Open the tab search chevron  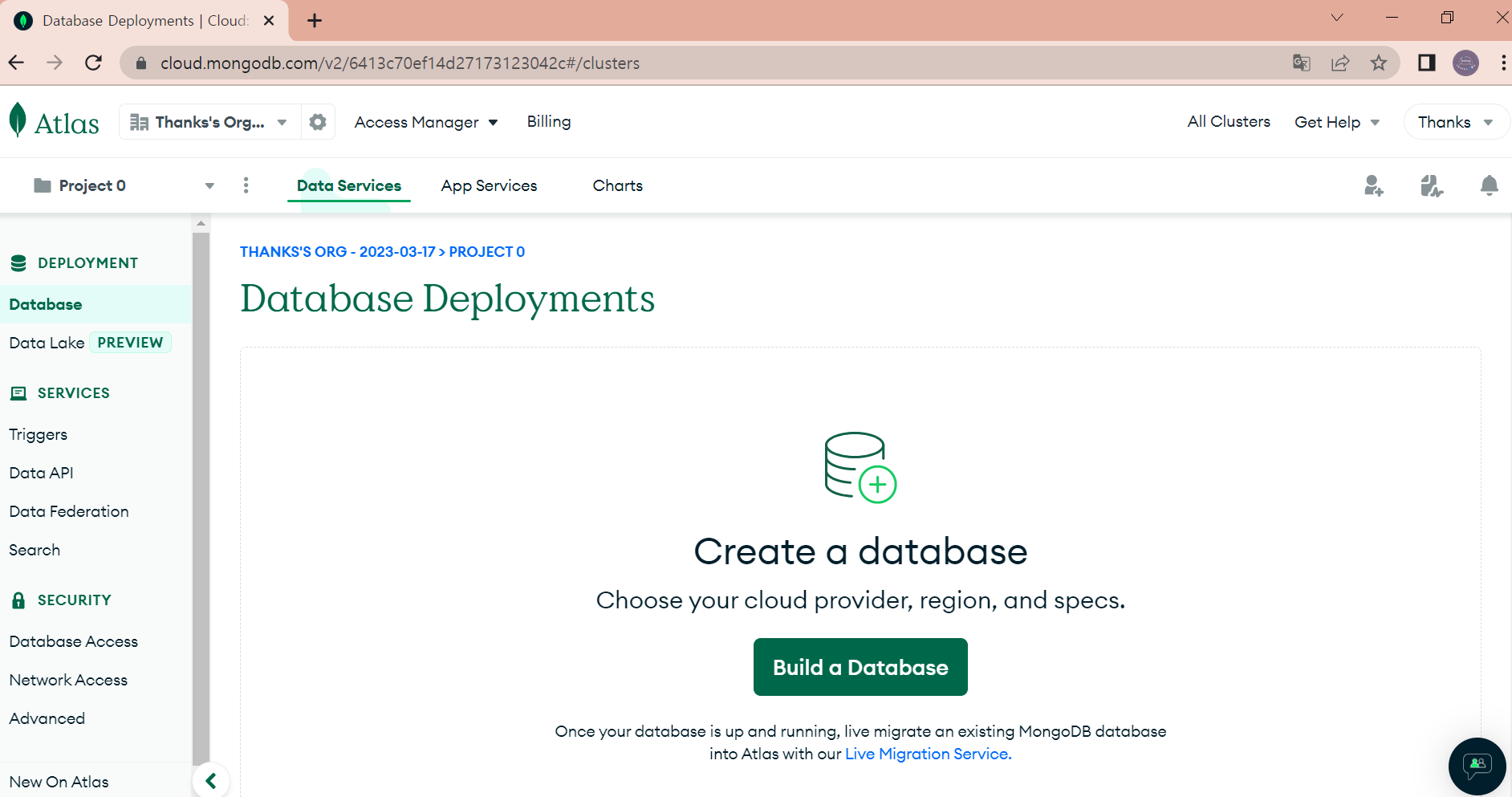pos(1337,18)
